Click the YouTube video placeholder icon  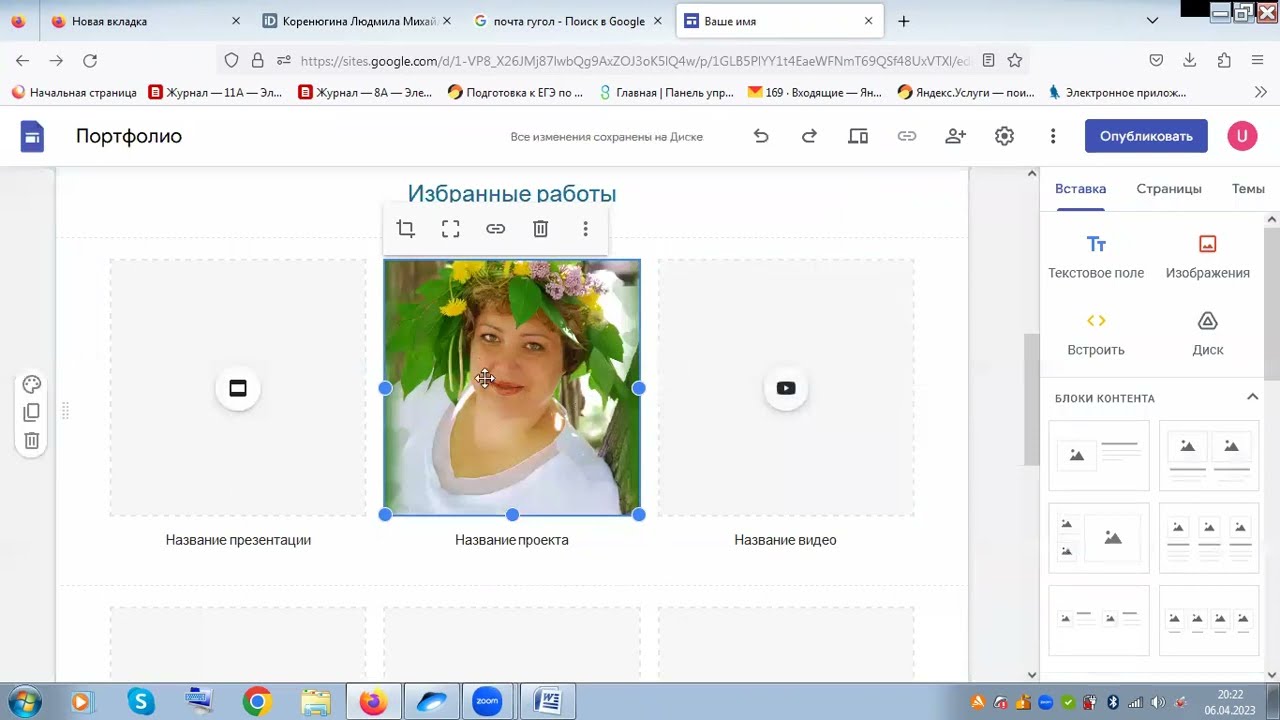pyautogui.click(x=786, y=388)
